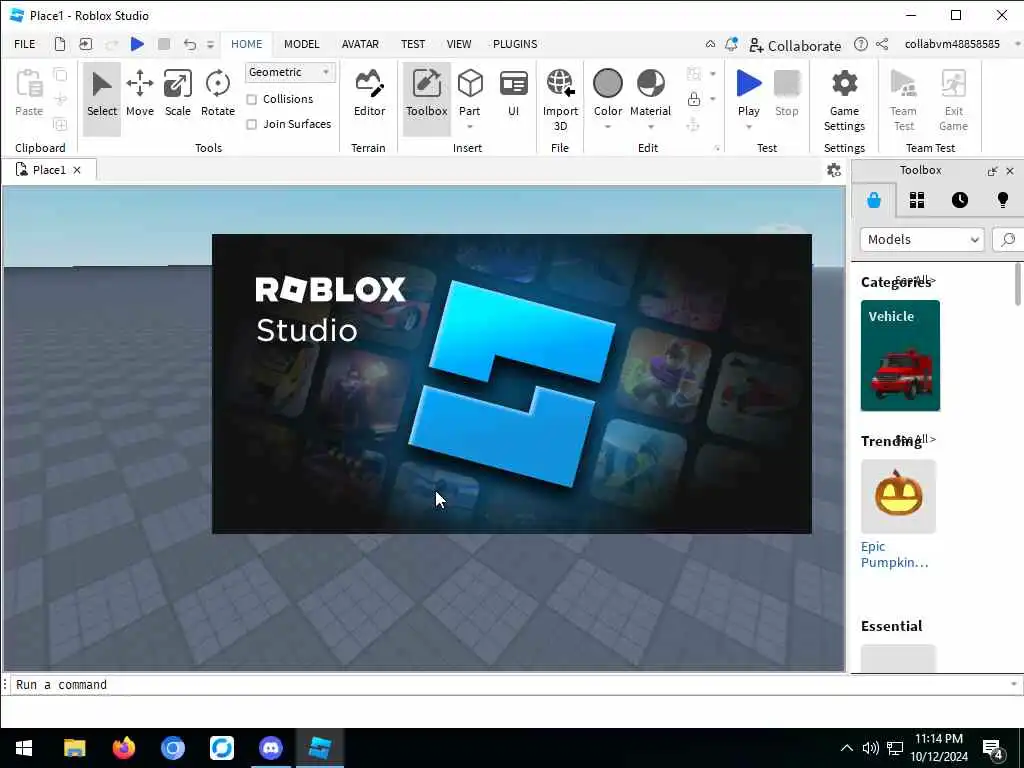Expand the Play dropdown arrow
This screenshot has width=1024, height=768.
pyautogui.click(x=748, y=127)
